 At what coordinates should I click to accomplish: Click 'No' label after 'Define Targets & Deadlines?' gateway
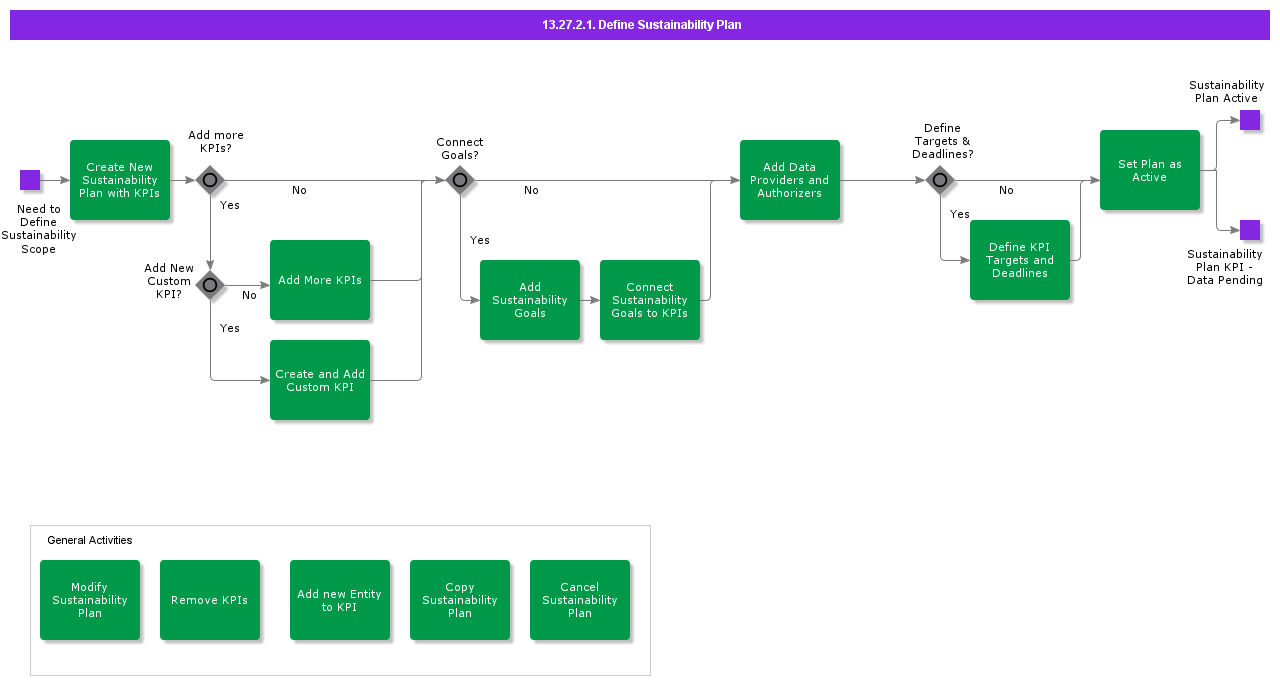pyautogui.click(x=1006, y=190)
